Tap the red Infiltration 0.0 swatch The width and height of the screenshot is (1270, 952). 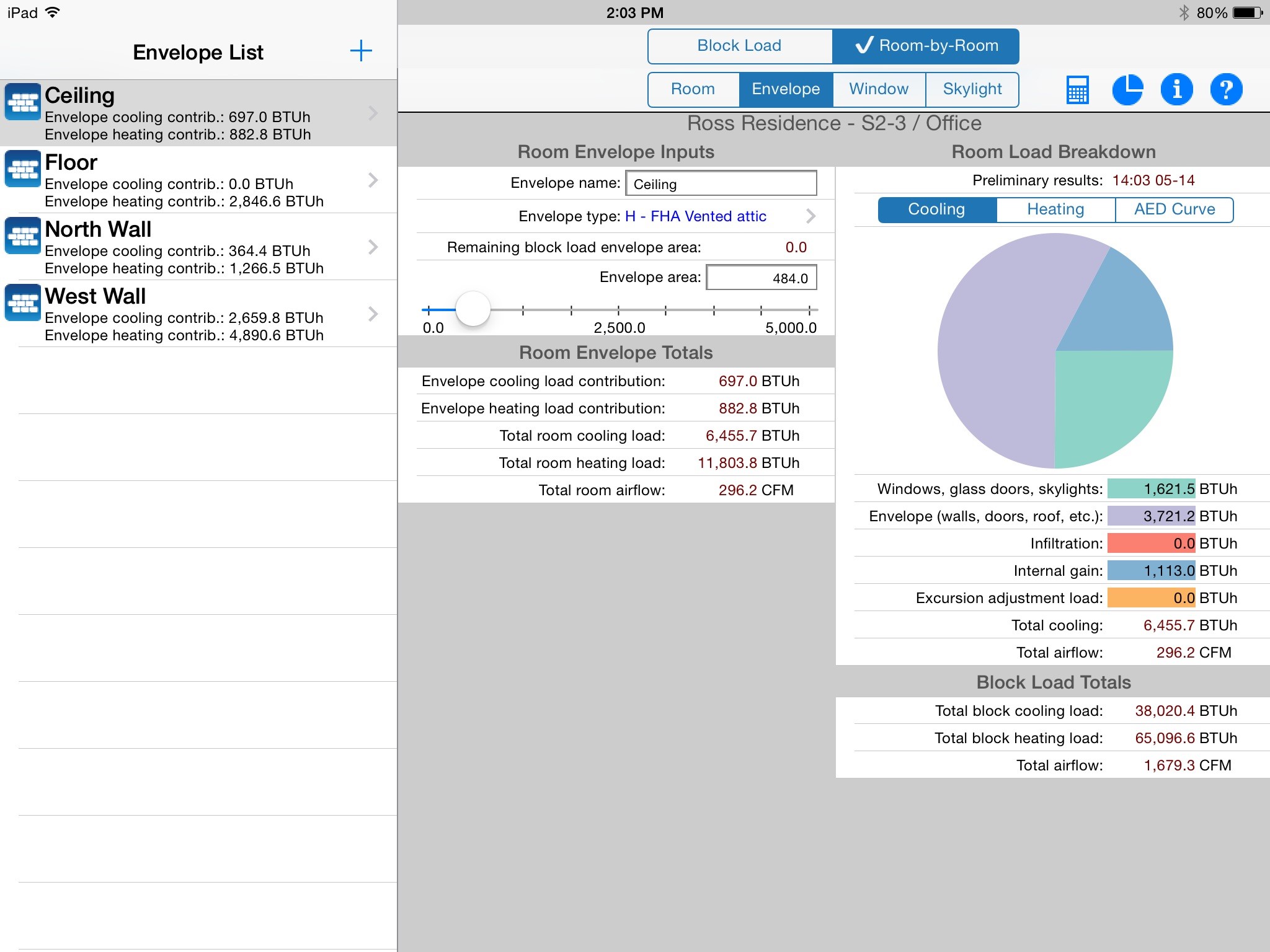click(x=1152, y=544)
